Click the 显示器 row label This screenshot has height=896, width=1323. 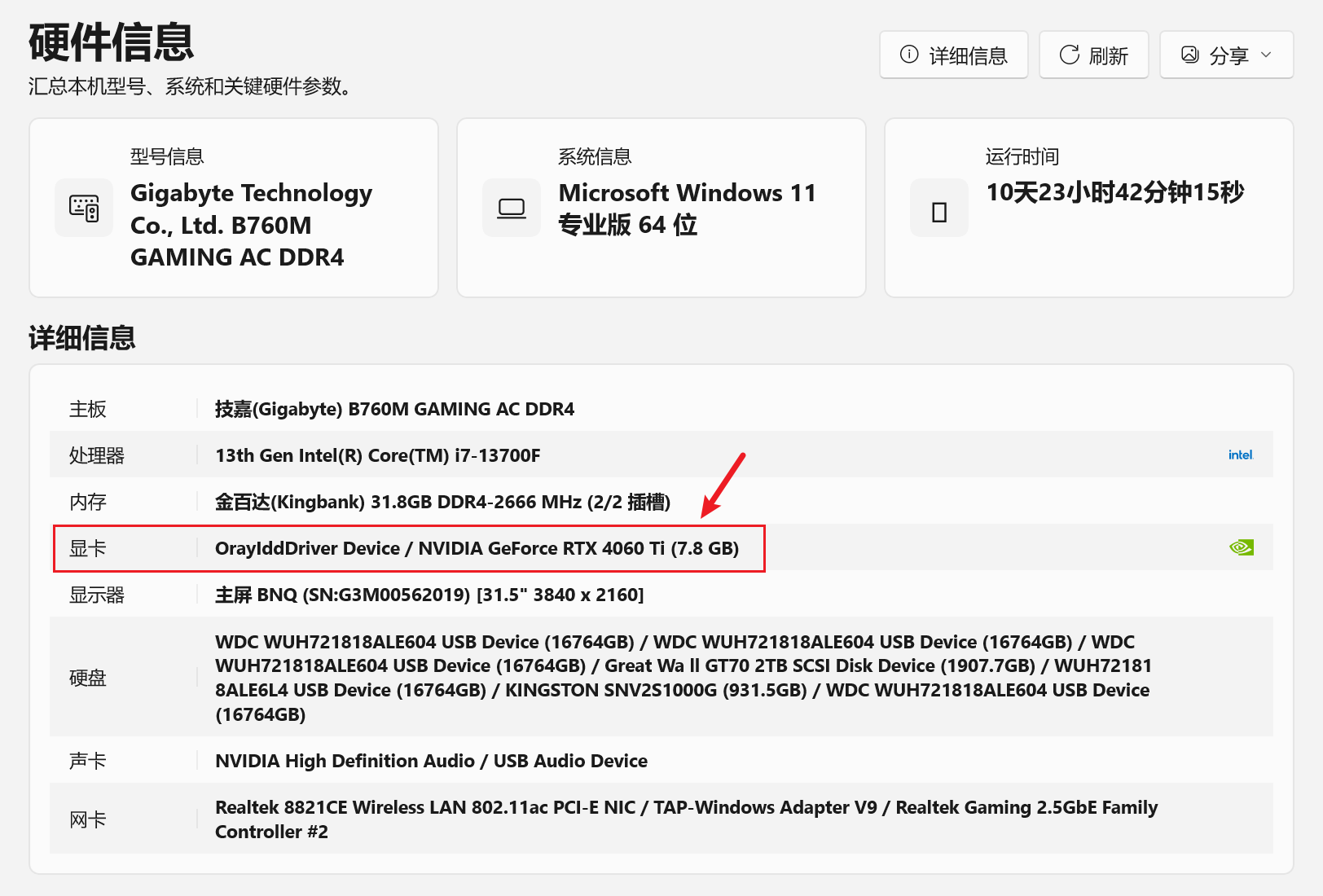tap(97, 595)
